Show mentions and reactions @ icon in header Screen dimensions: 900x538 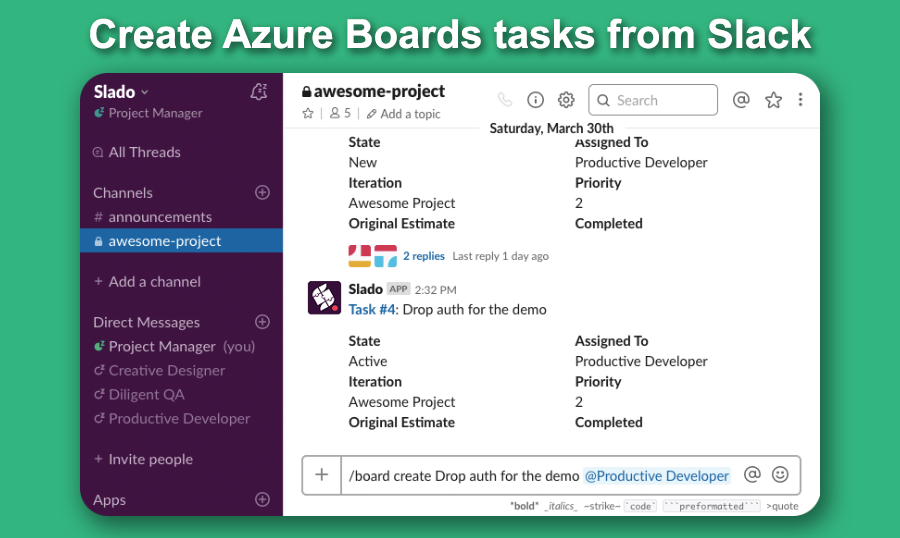point(741,100)
